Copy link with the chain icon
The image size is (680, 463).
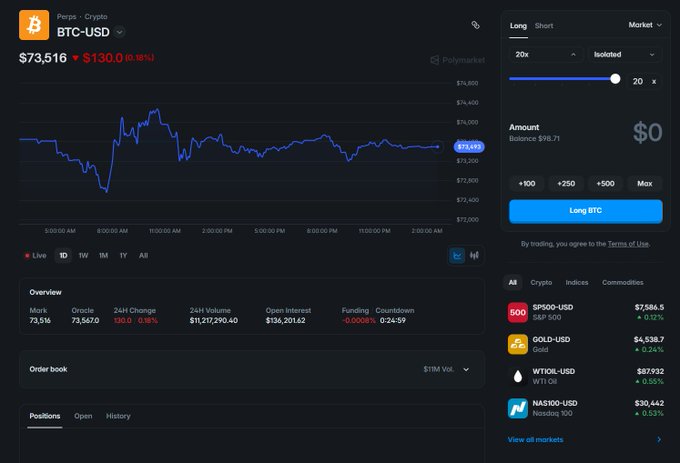(x=475, y=25)
